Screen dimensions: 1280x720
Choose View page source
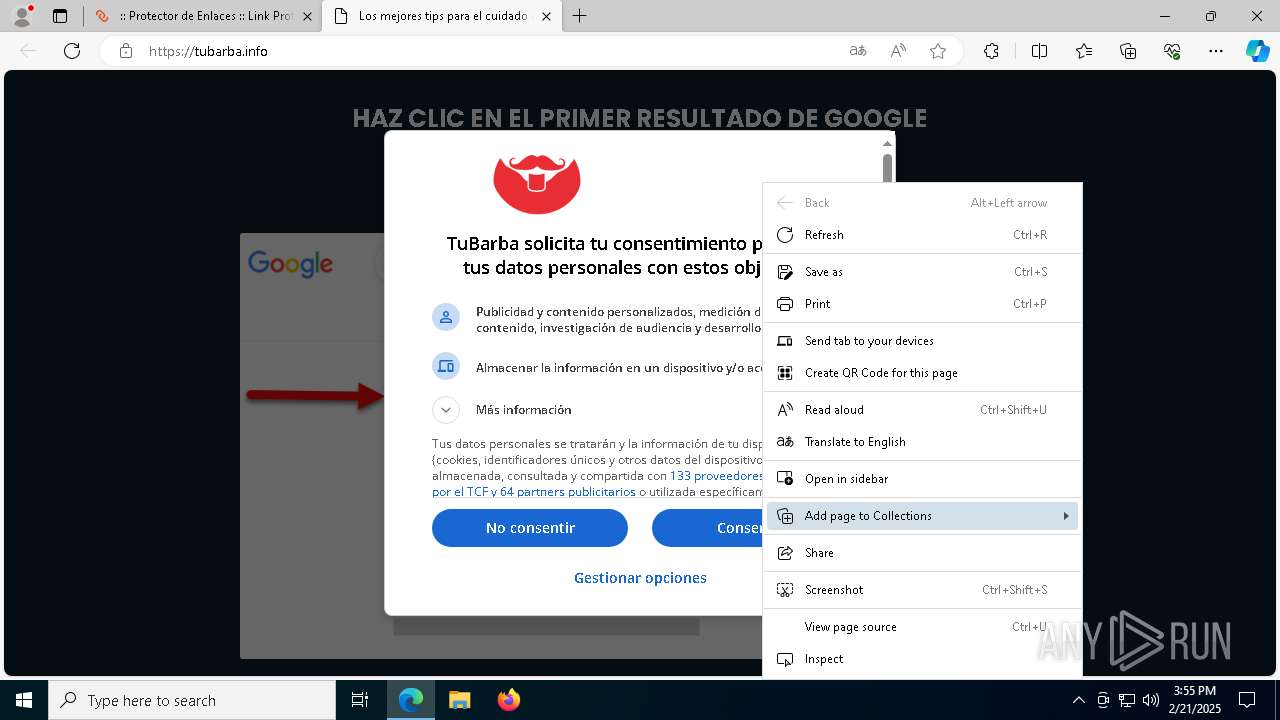click(922, 627)
